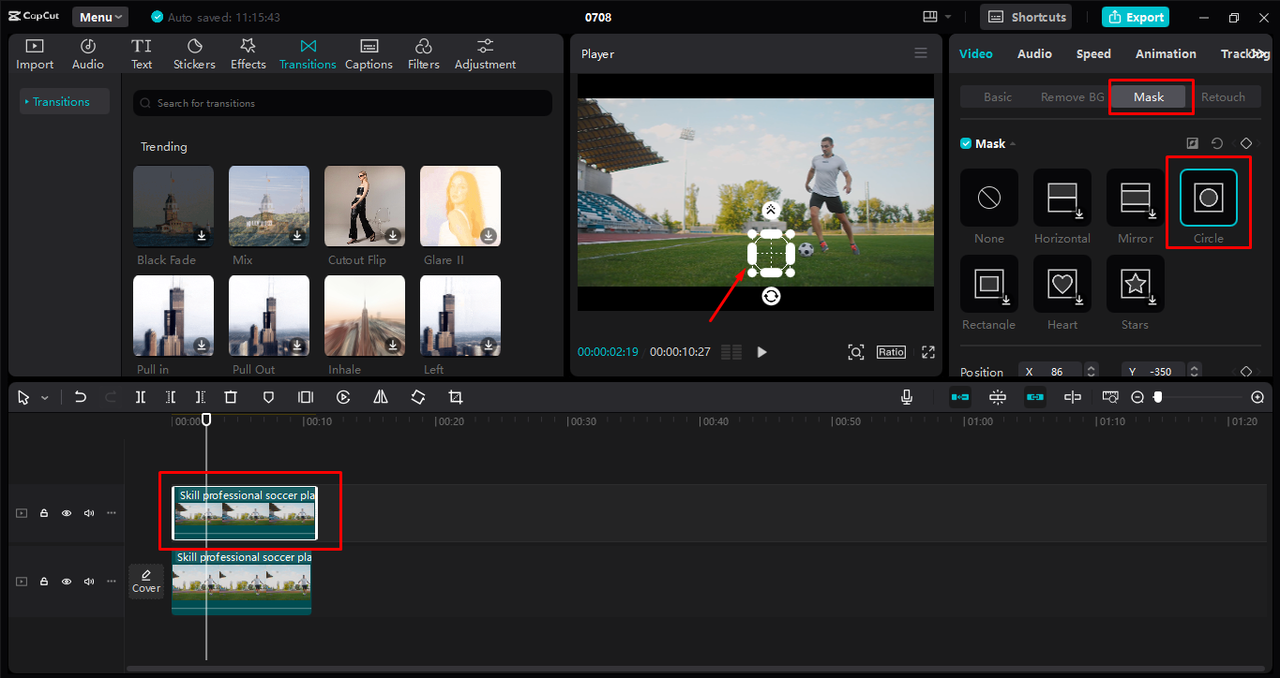Lock the lower video track
This screenshot has width=1280, height=678.
coord(44,581)
